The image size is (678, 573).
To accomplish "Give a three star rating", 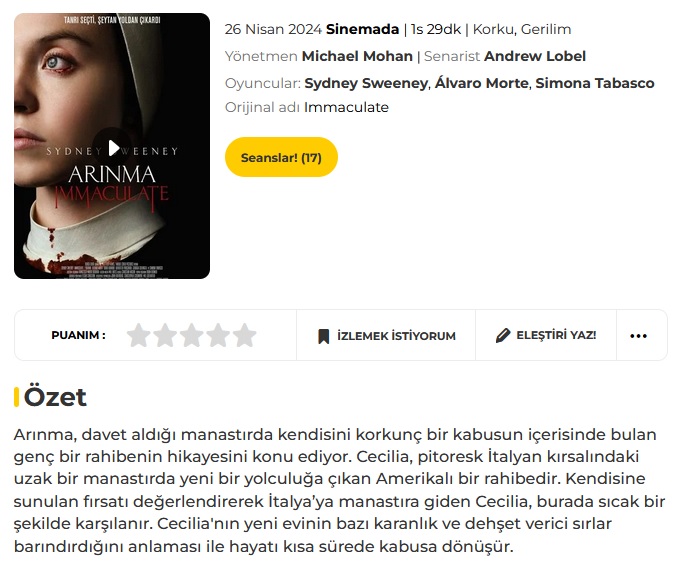I will tap(192, 335).
